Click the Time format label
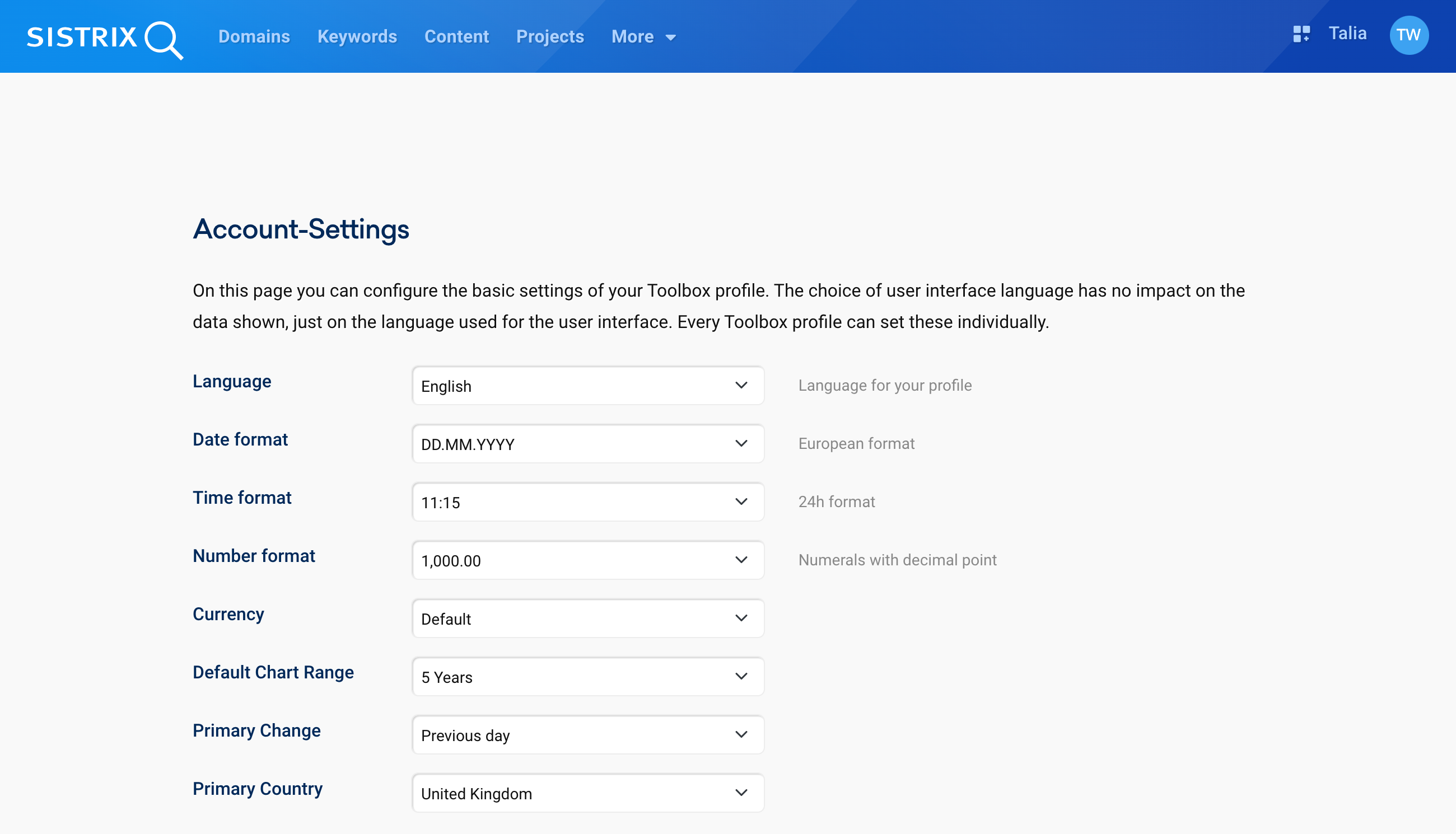Image resolution: width=1456 pixels, height=834 pixels. pyautogui.click(x=242, y=498)
